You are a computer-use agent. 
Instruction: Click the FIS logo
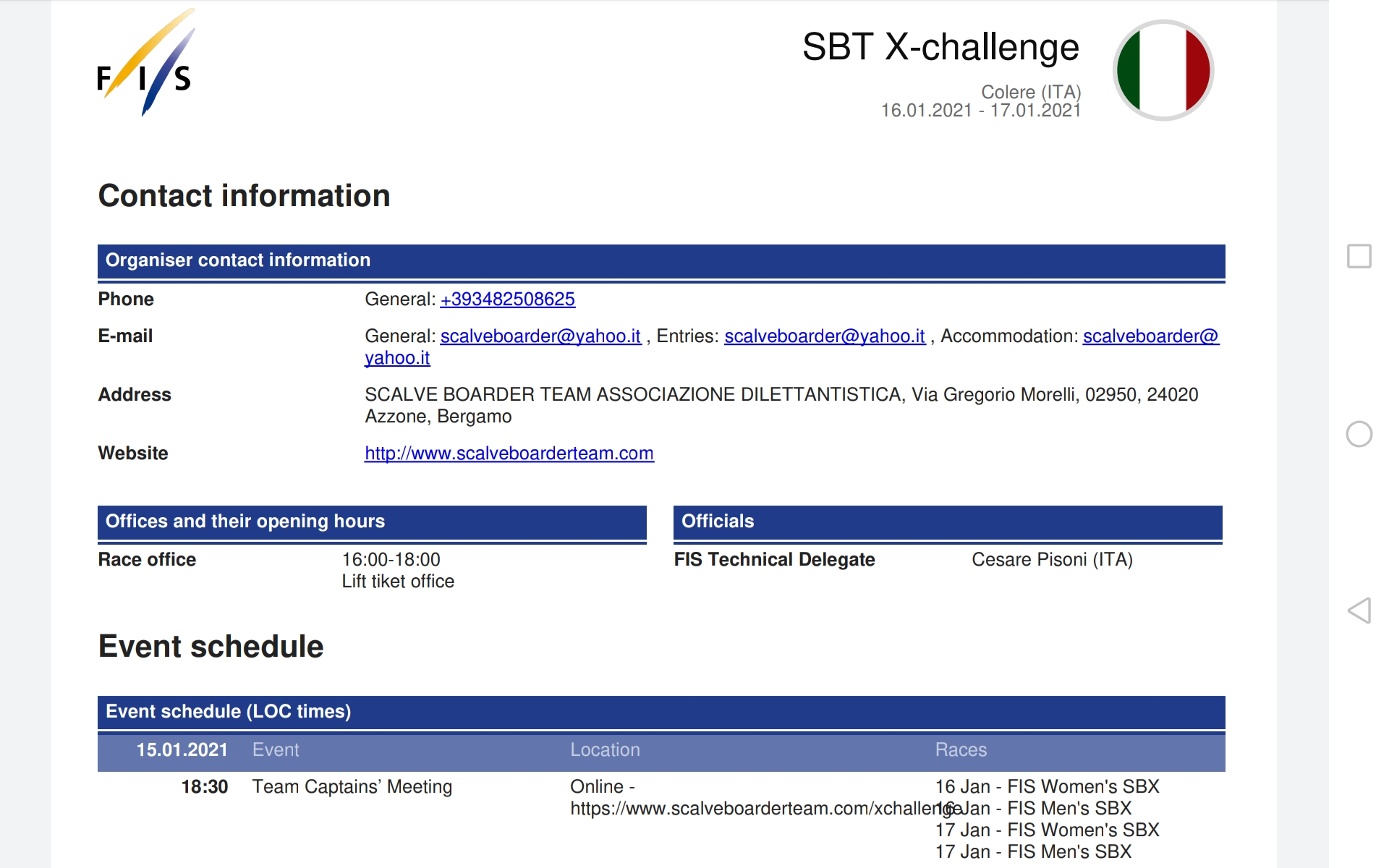(145, 64)
